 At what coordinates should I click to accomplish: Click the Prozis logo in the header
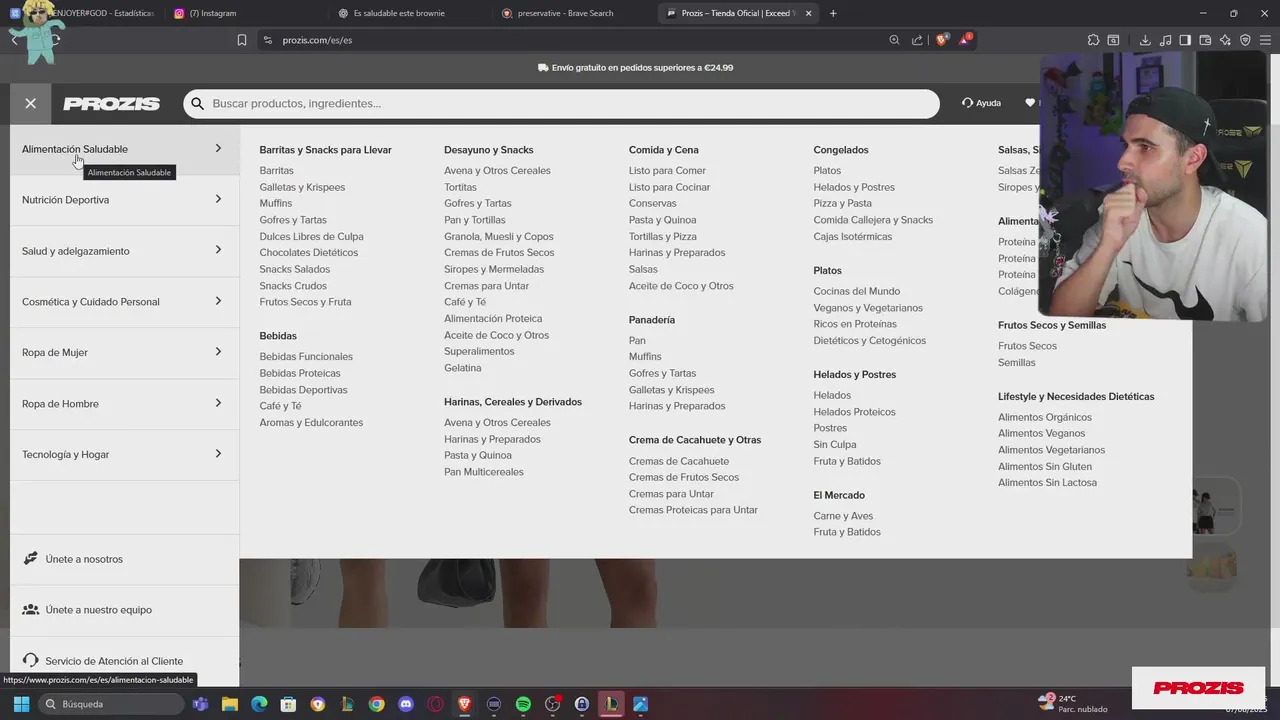coord(111,104)
